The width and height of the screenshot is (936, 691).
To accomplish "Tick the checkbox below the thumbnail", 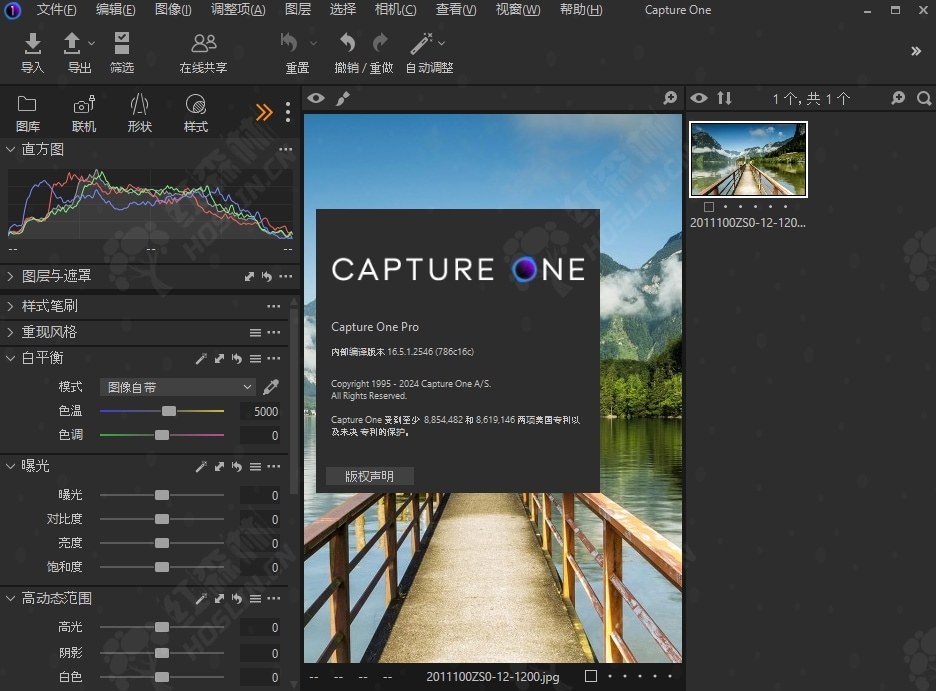I will click(709, 207).
